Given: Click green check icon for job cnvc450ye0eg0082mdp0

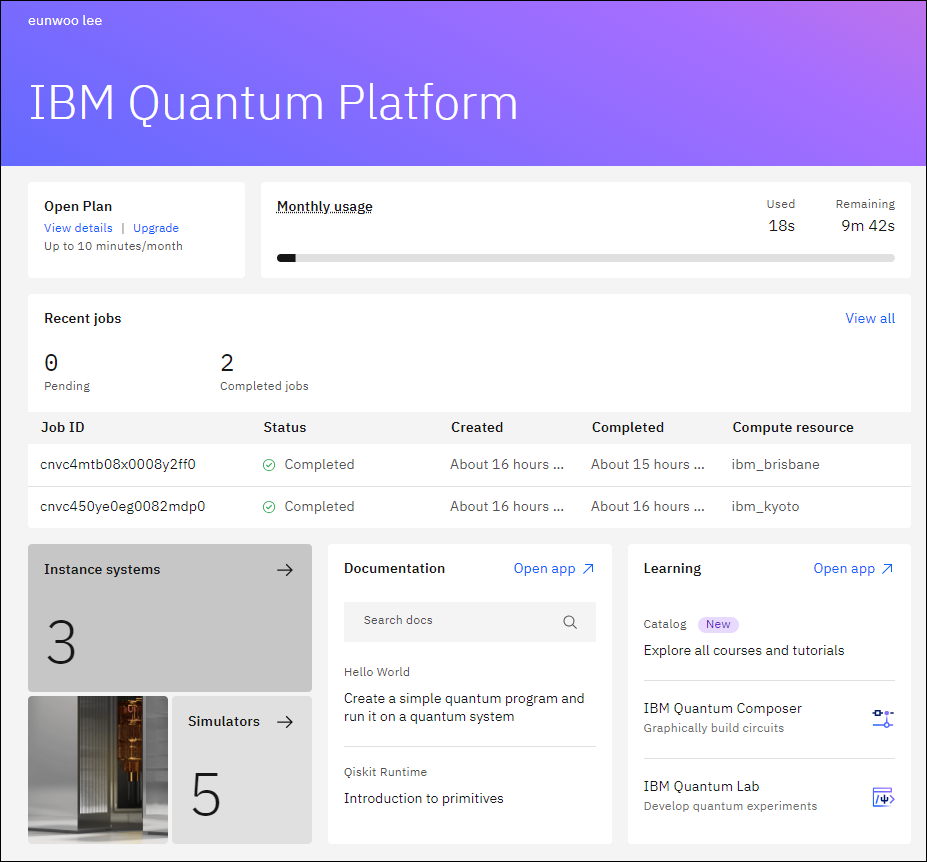Looking at the screenshot, I should pos(269,507).
